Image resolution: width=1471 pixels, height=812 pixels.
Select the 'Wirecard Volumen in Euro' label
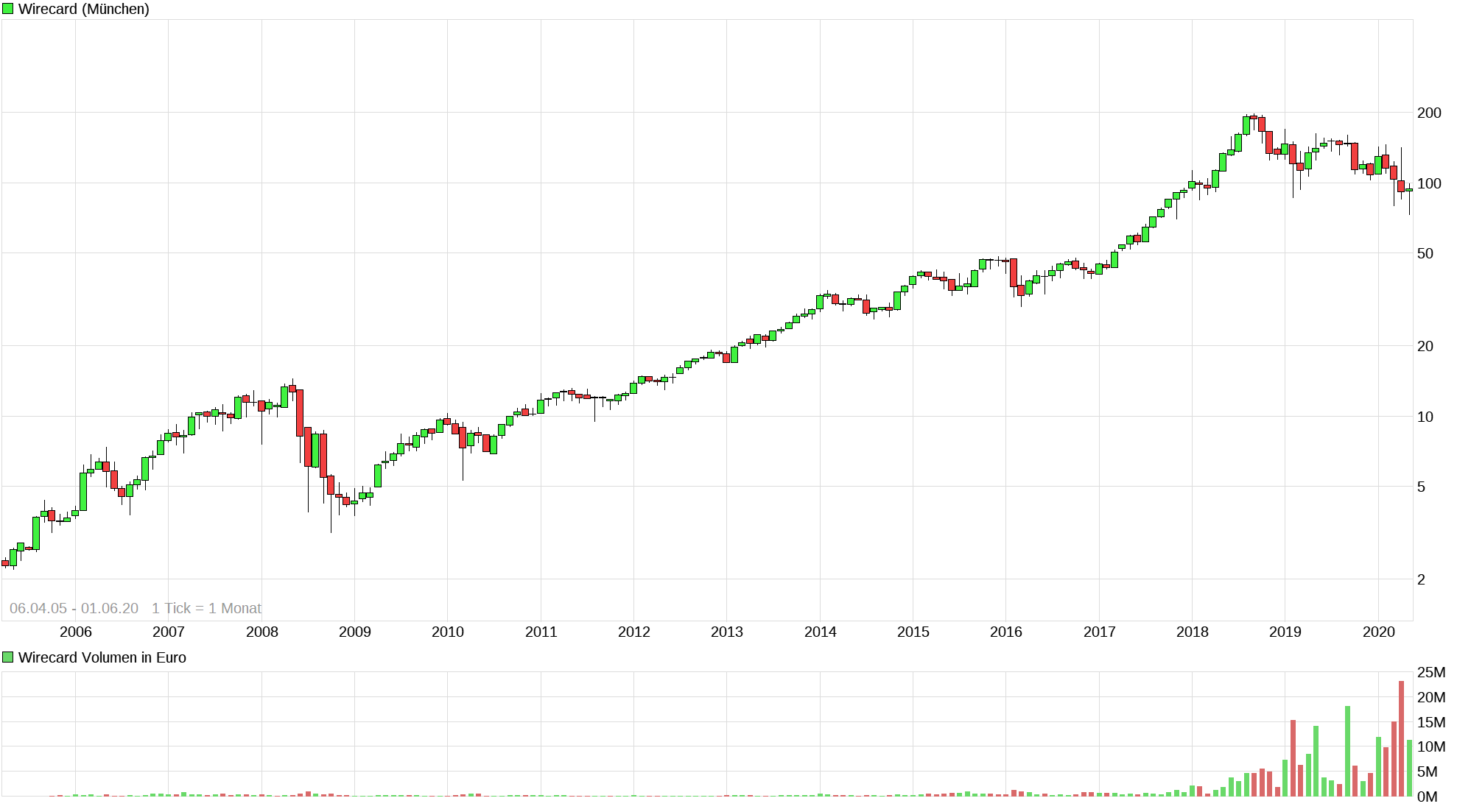pyautogui.click(x=102, y=657)
